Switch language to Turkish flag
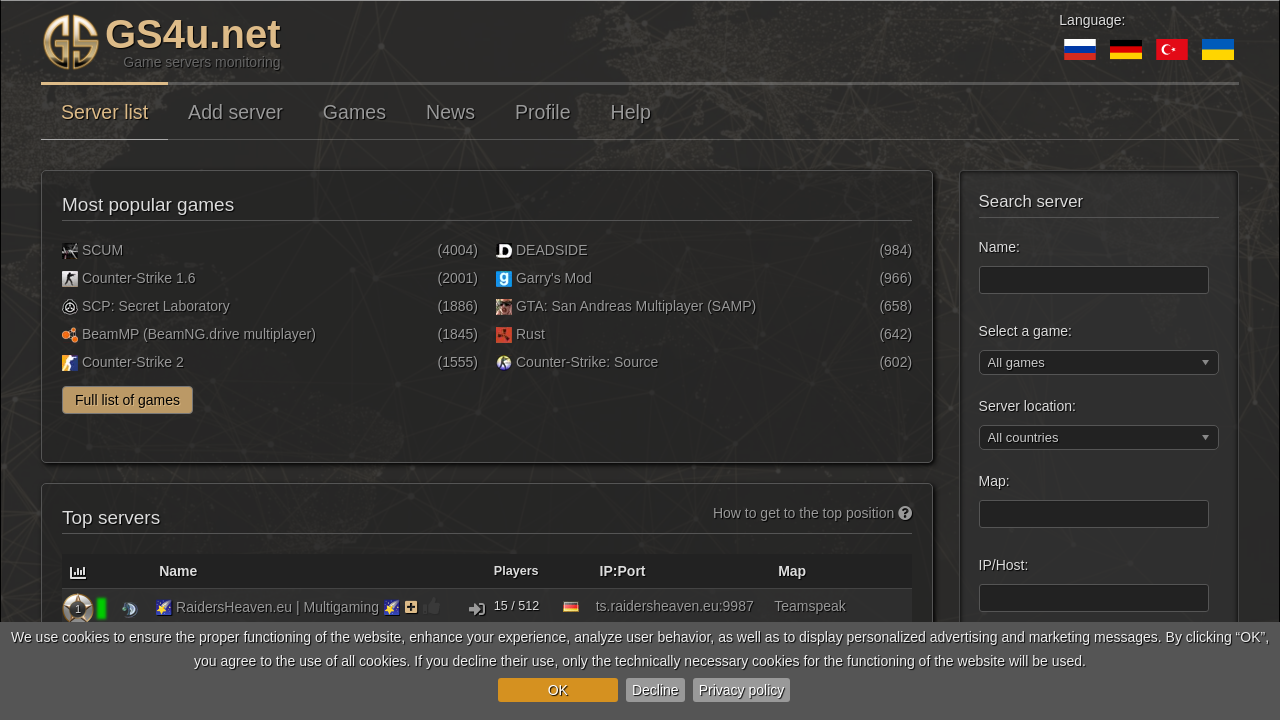This screenshot has width=1280, height=720. coord(1172,50)
